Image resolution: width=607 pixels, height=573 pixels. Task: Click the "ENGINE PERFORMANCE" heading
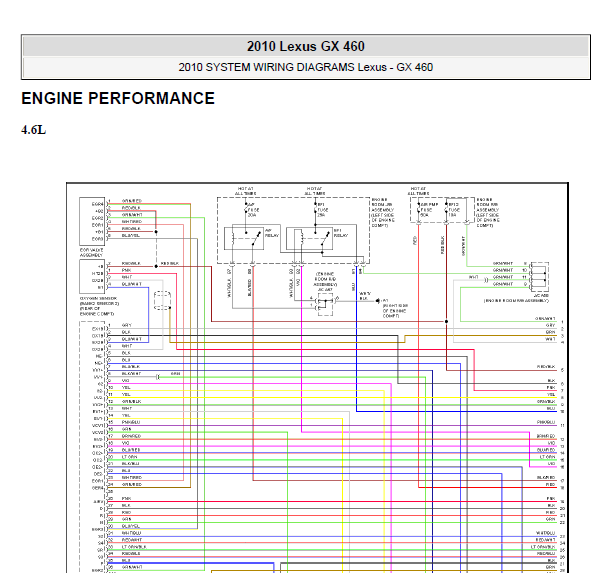tap(118, 98)
